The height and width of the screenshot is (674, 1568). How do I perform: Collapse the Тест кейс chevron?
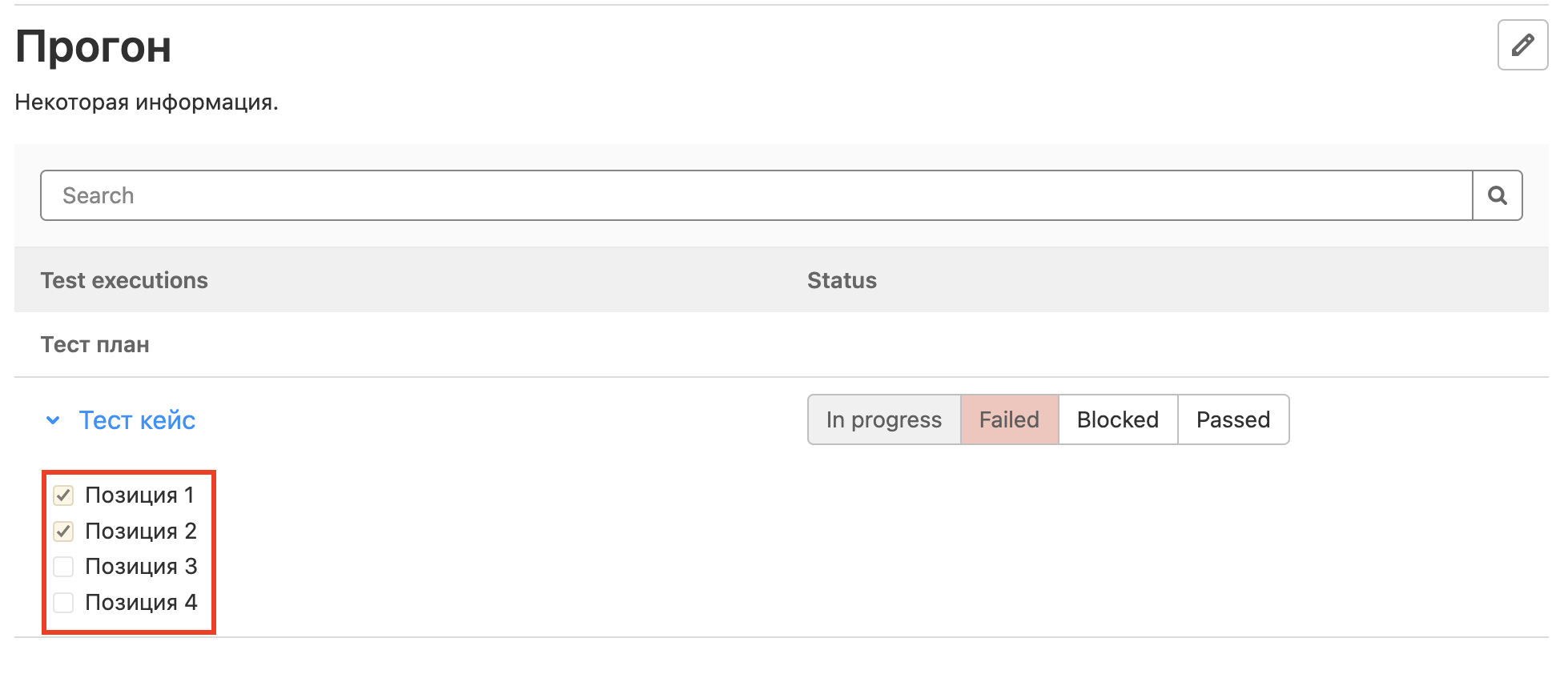(53, 420)
